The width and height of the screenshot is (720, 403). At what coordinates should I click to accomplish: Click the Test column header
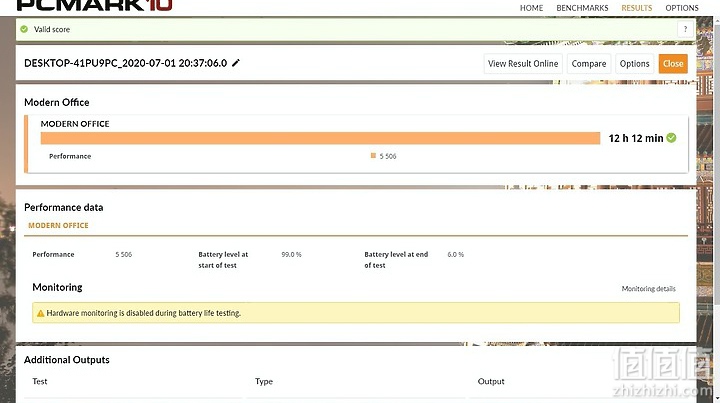point(39,381)
